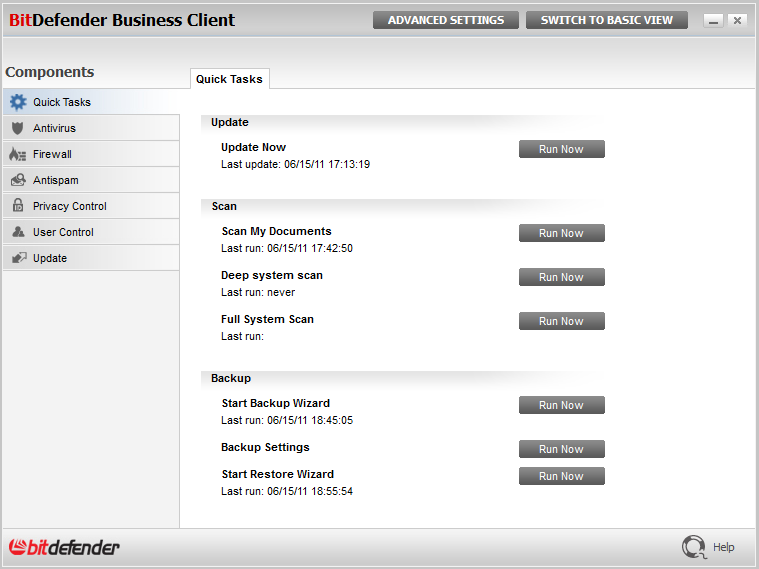Image resolution: width=759 pixels, height=569 pixels.
Task: Run the Scan My Documents task
Action: click(x=562, y=233)
